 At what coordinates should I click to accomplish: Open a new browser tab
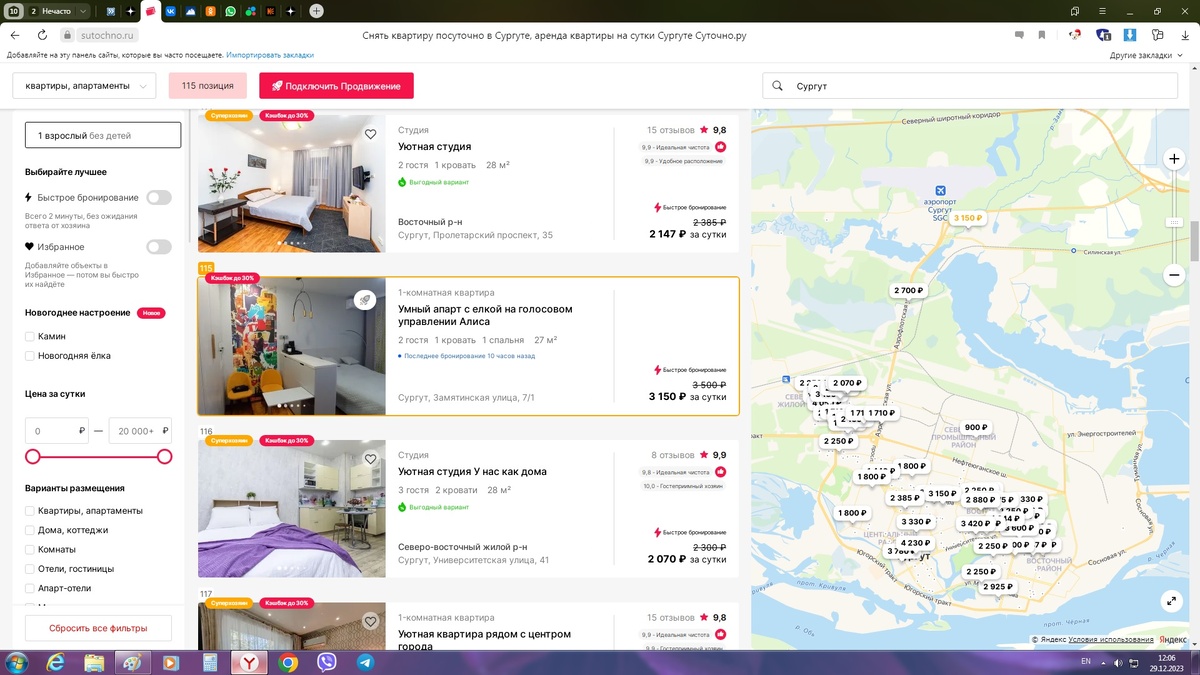coord(316,11)
